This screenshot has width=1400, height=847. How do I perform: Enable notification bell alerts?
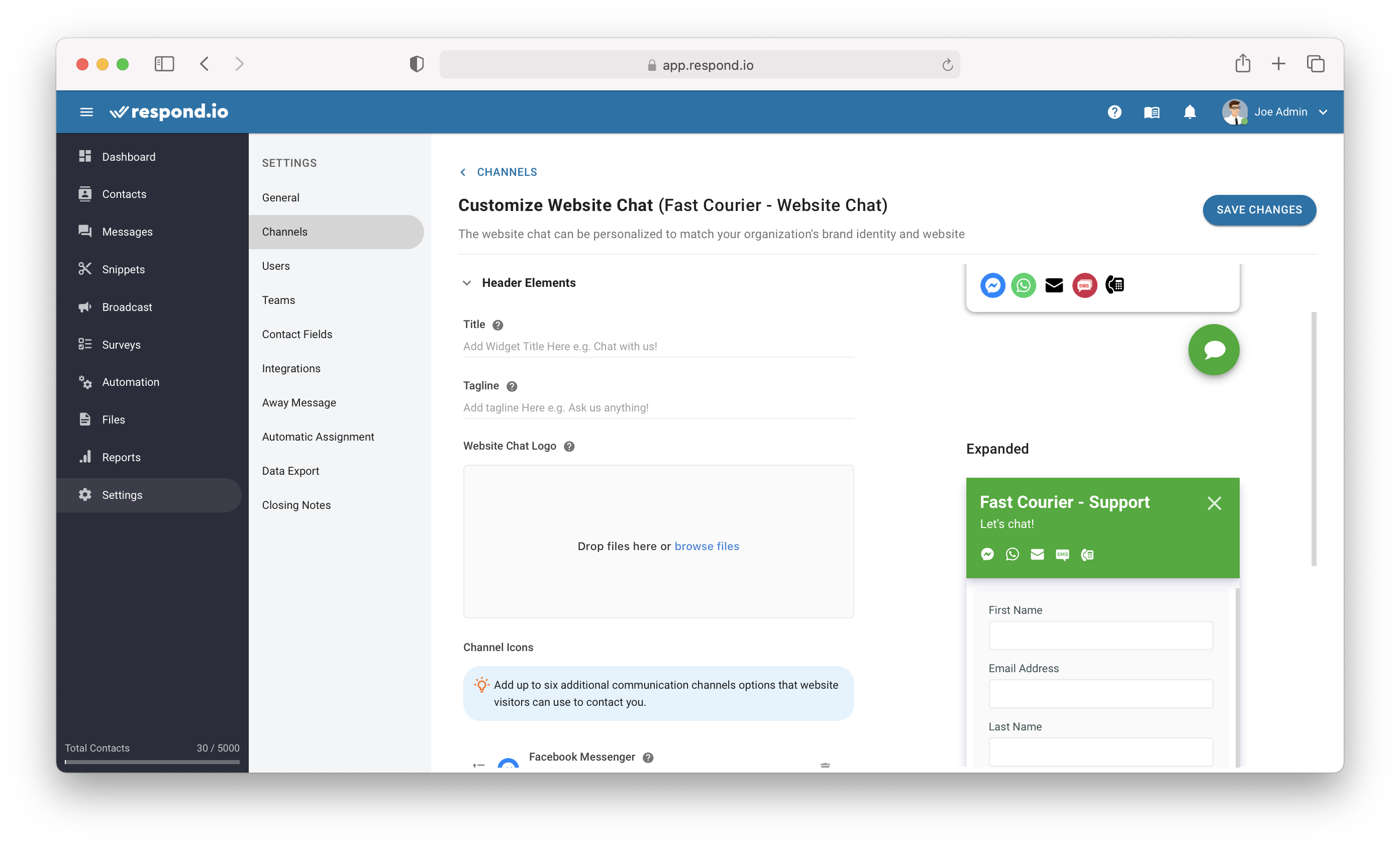1190,112
